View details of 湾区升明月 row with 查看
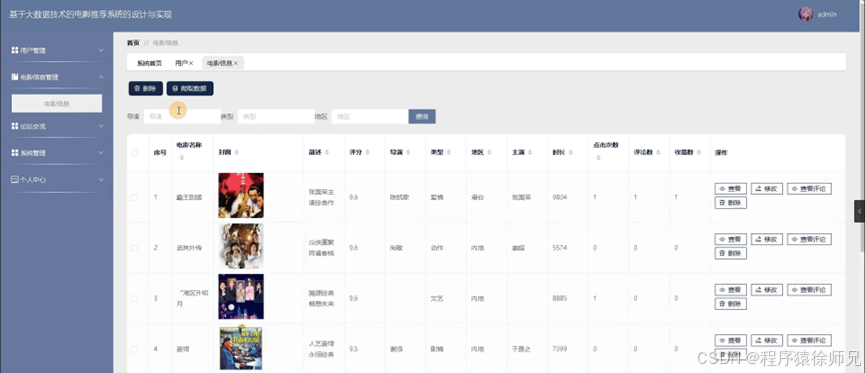865x373 pixels. coord(730,290)
